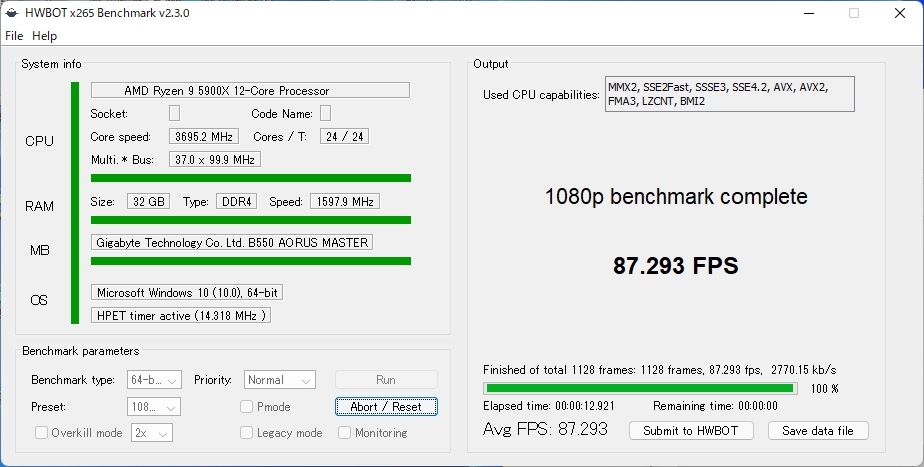
Task: Click the Abort / Reset button
Action: [x=386, y=407]
